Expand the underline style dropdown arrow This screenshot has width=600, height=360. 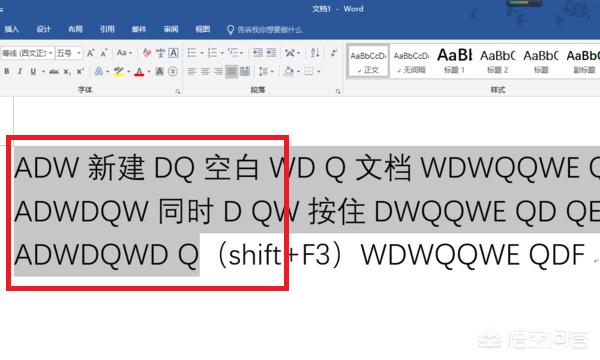pos(43,71)
